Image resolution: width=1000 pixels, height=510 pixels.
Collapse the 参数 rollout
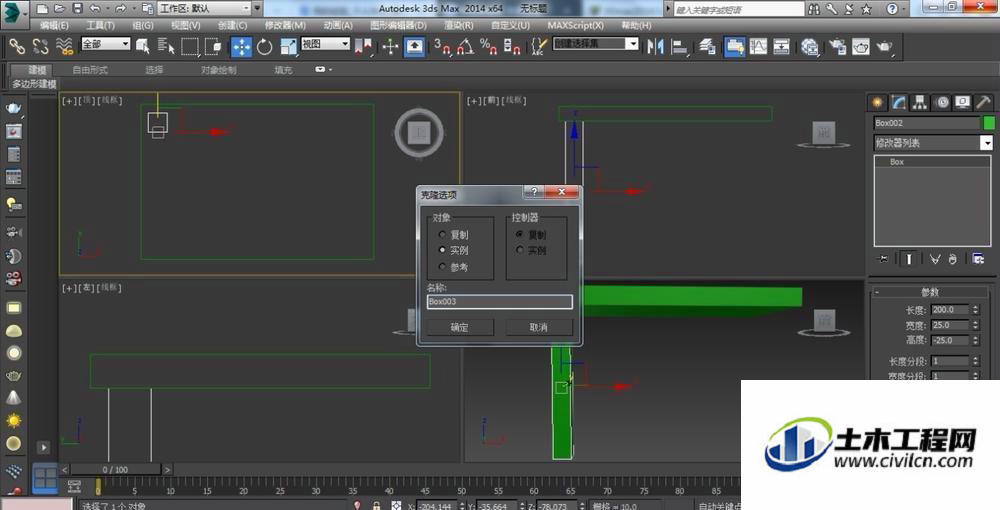pyautogui.click(x=930, y=292)
